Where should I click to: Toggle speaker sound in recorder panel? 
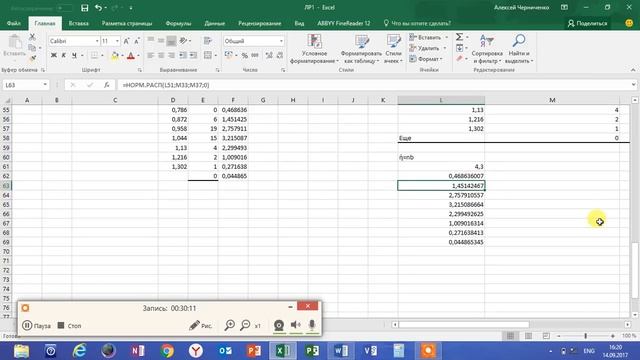click(296, 325)
